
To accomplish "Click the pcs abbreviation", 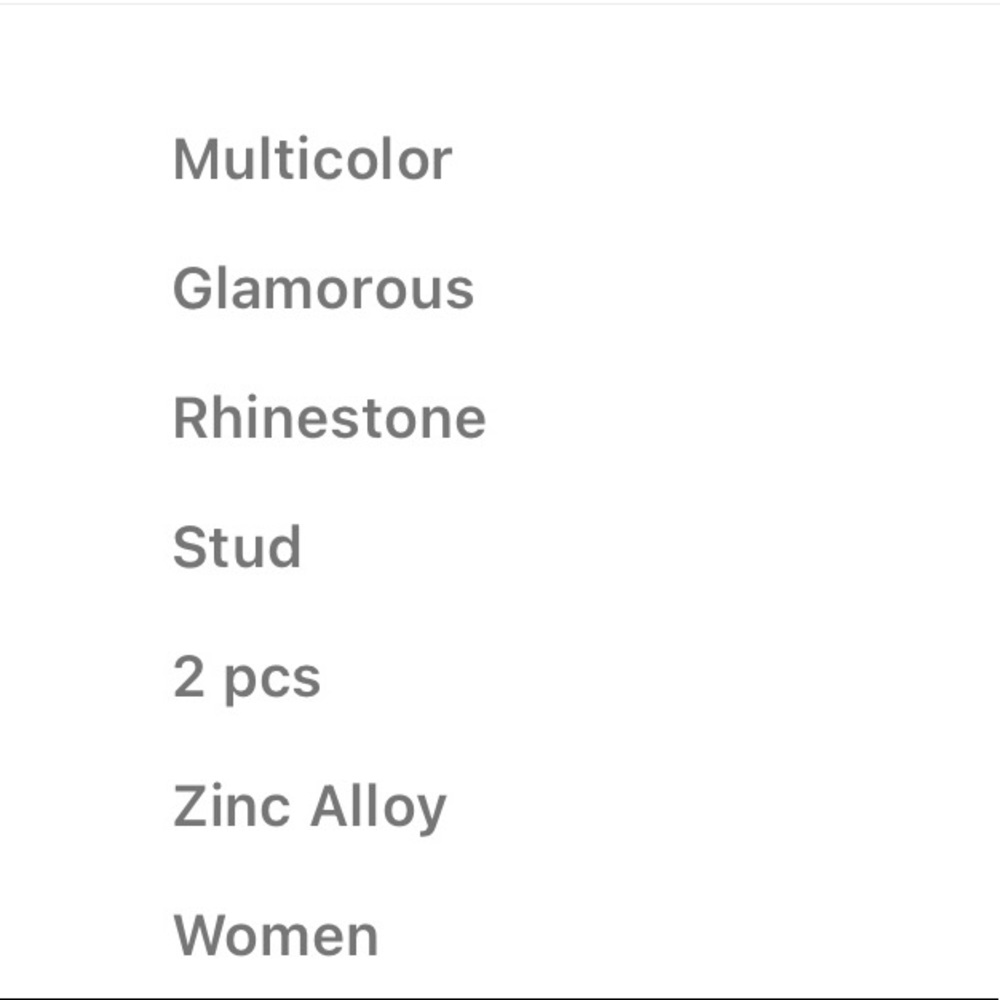I will coord(272,683).
